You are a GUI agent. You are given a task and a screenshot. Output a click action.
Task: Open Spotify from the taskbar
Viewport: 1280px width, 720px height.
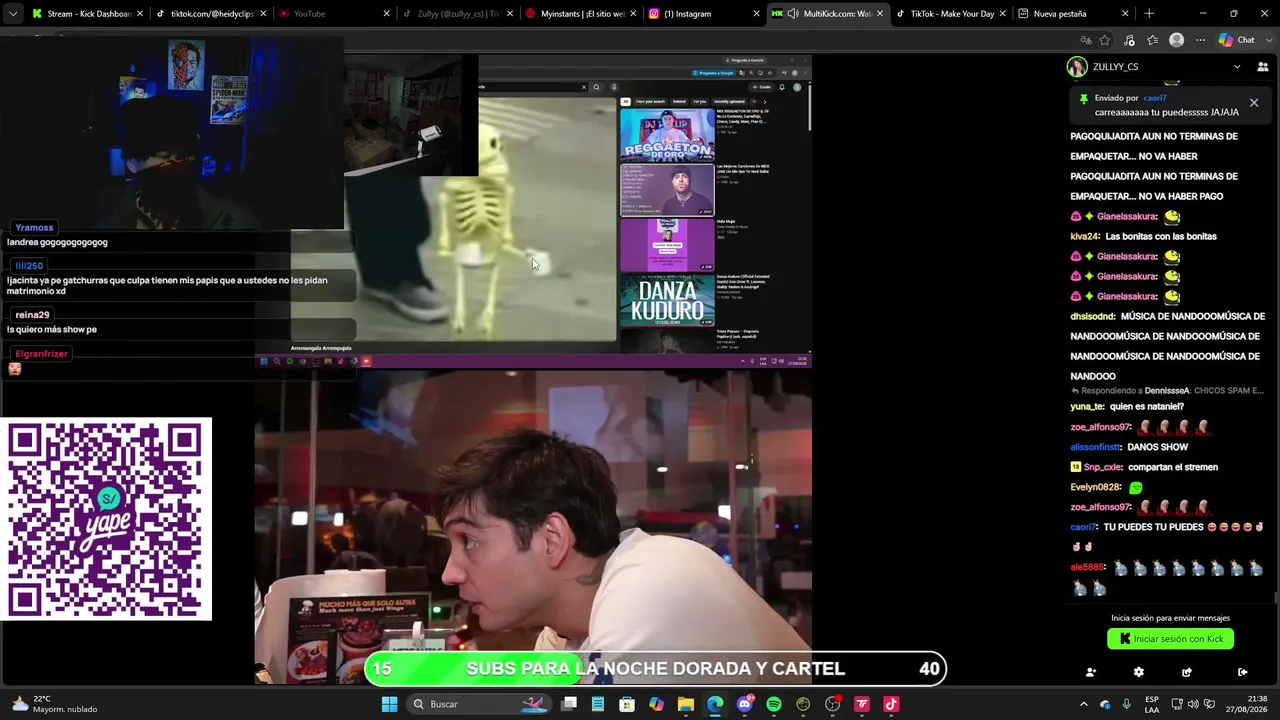click(x=774, y=704)
